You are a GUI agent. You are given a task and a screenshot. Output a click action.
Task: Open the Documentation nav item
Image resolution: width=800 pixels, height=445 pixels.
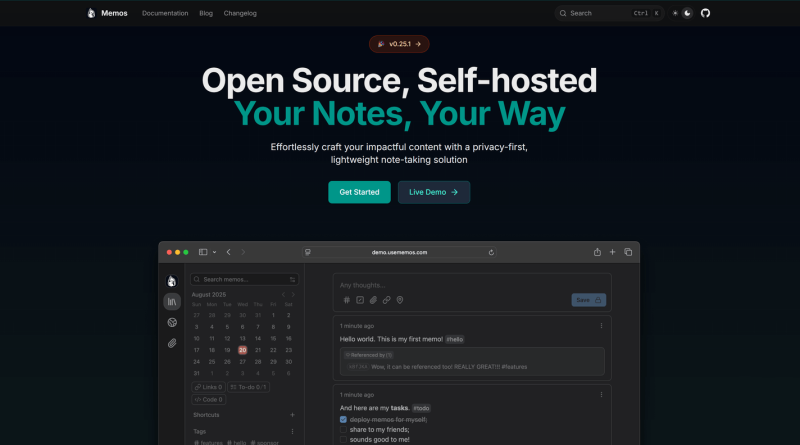pos(165,14)
